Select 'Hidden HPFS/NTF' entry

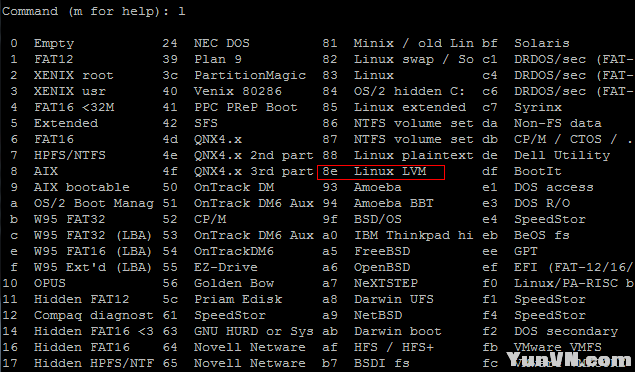94,363
